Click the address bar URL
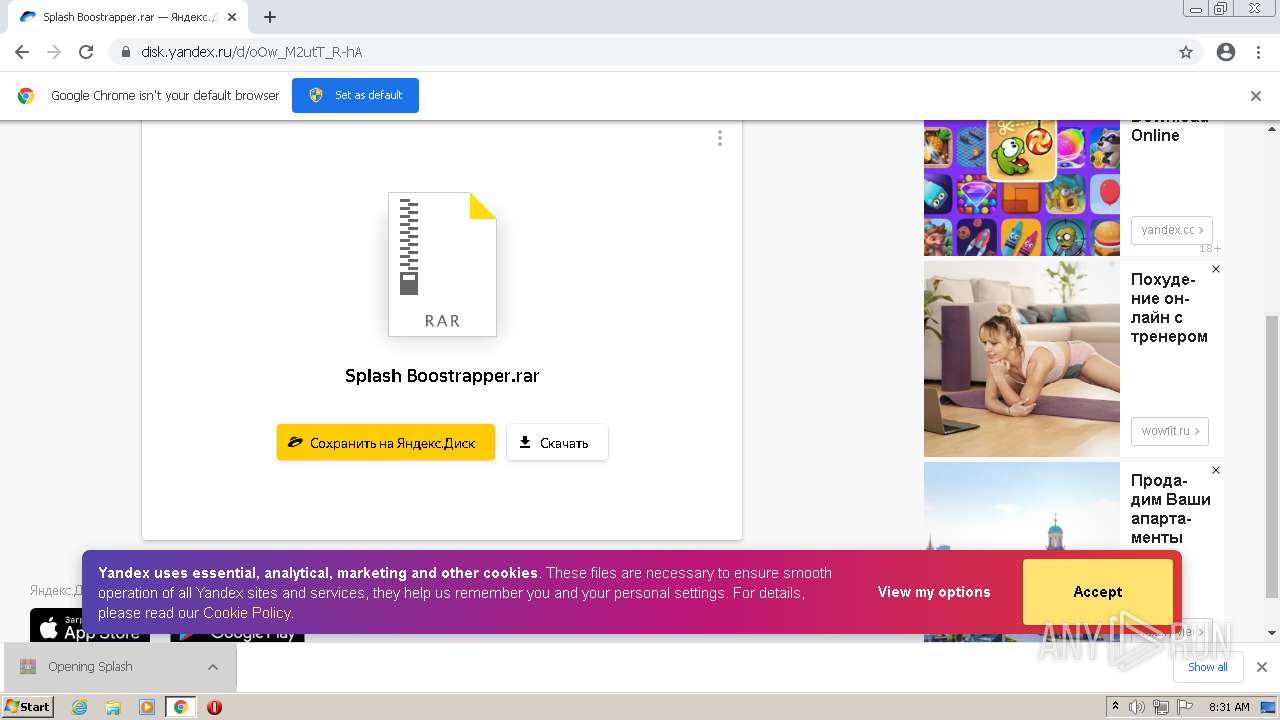Image resolution: width=1280 pixels, height=720 pixels. [x=251, y=52]
